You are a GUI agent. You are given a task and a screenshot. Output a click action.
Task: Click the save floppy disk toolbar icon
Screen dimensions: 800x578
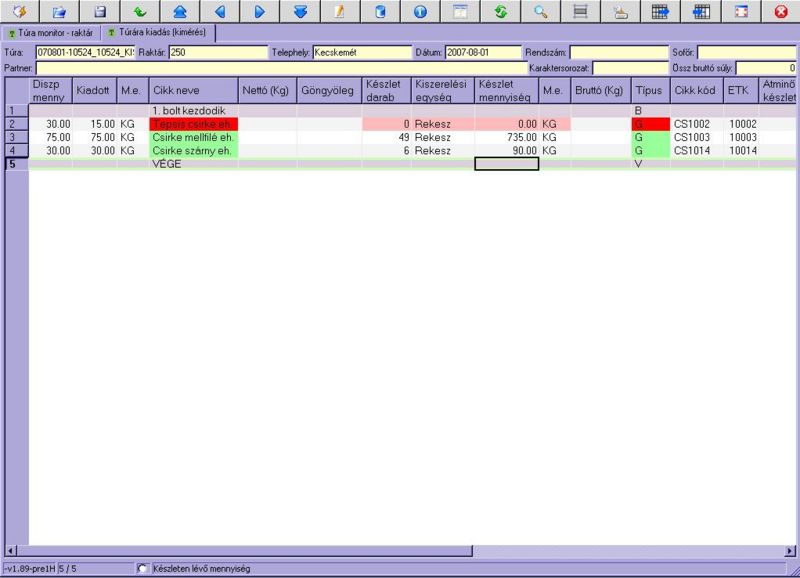99,12
